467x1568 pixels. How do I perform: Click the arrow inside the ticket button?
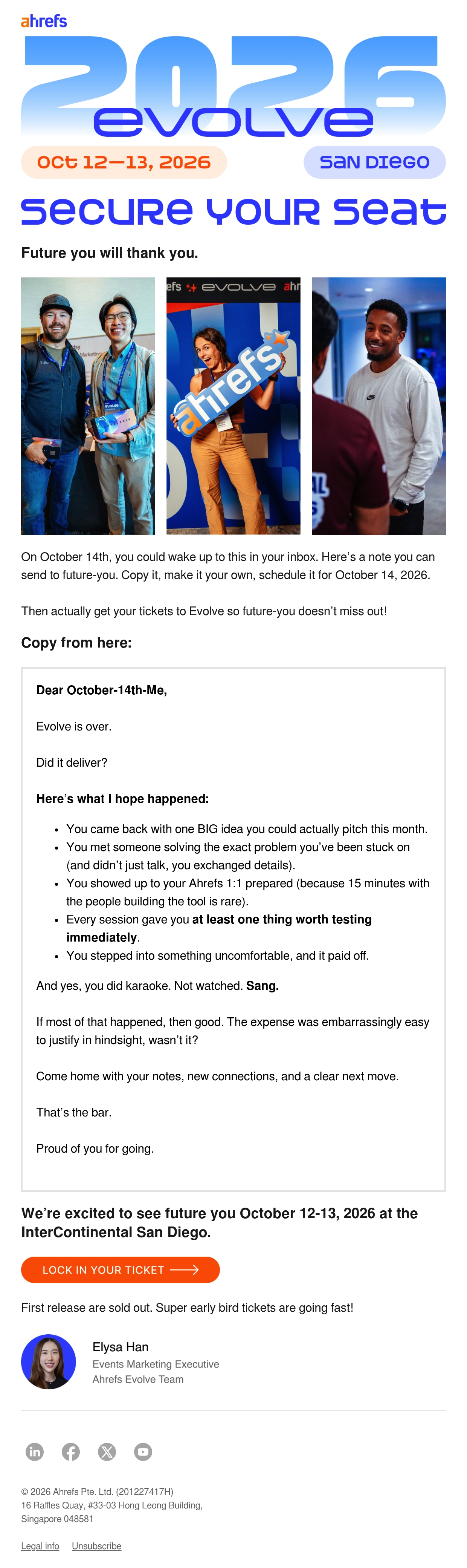[x=184, y=1270]
